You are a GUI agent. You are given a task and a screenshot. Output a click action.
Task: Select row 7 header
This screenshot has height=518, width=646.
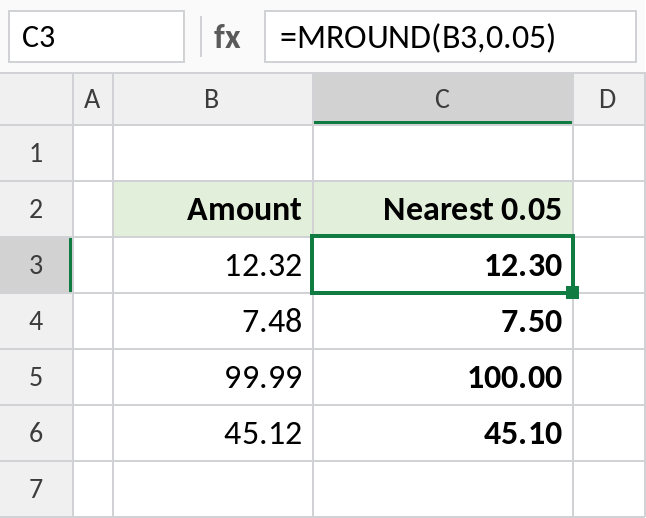(36, 489)
